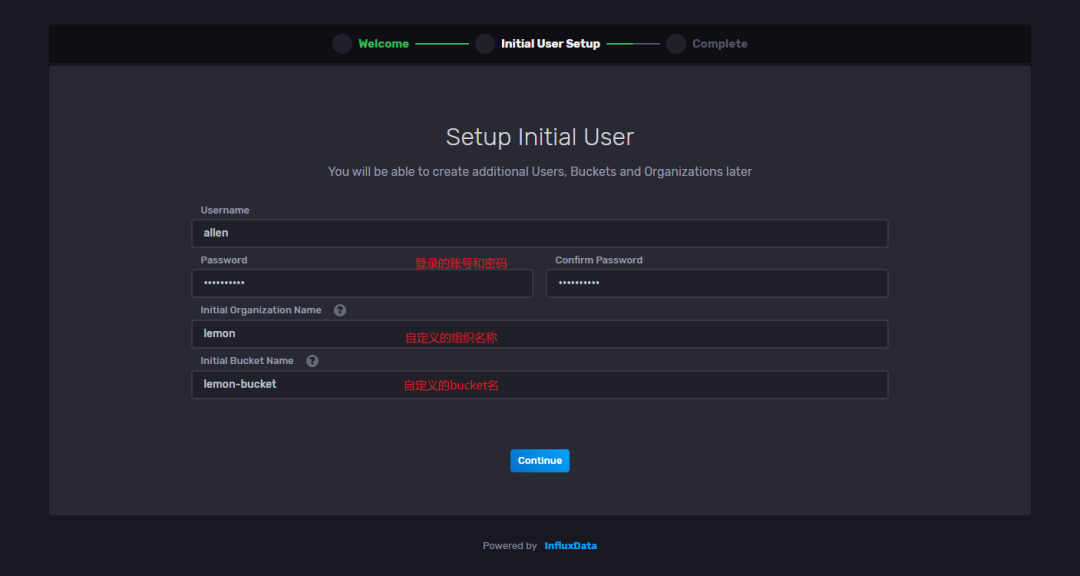Click the Continue button
Viewport: 1080px width, 576px height.
coord(540,461)
